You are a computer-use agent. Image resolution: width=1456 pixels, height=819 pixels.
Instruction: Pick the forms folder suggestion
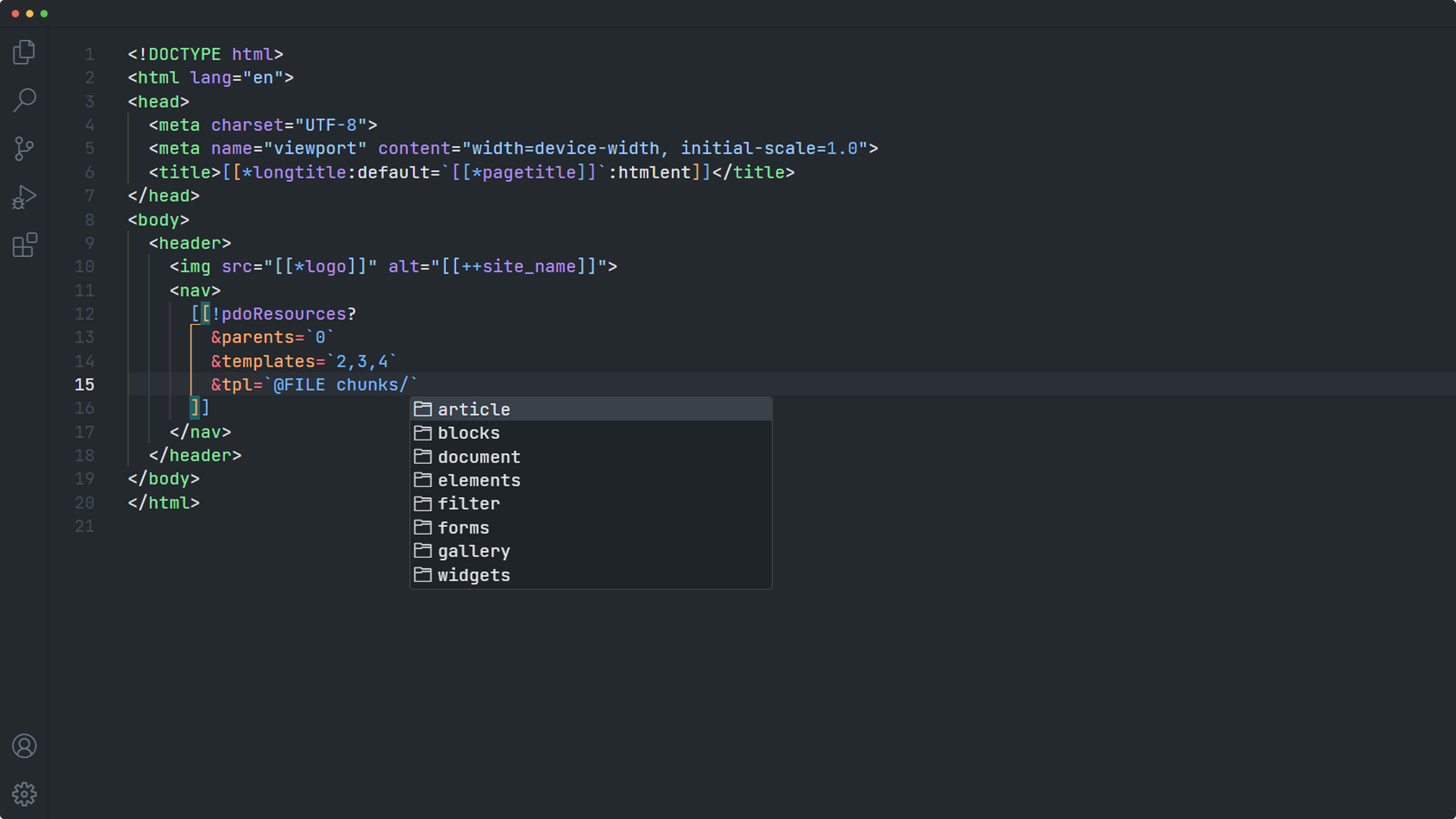[x=463, y=528]
